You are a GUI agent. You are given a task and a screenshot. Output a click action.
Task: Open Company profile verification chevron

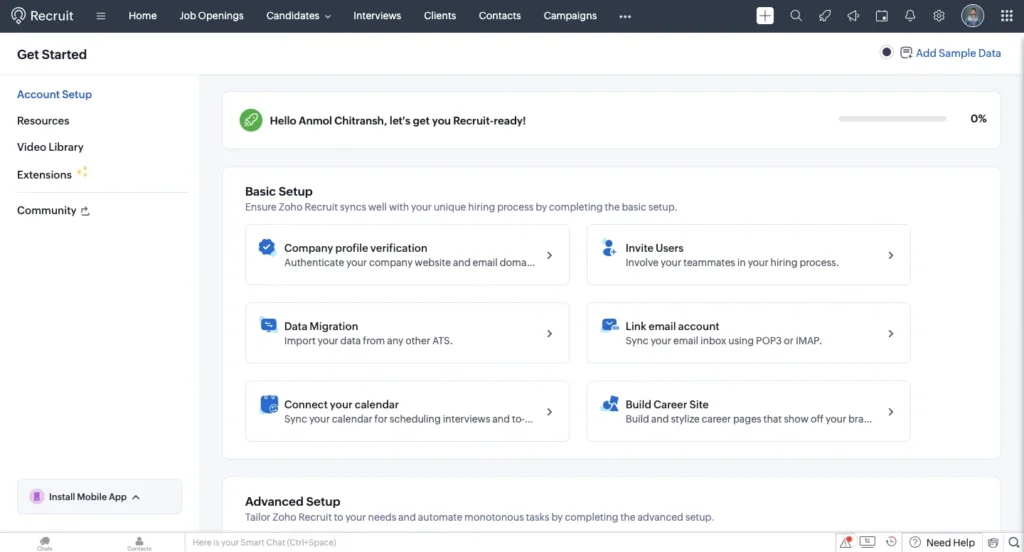[549, 255]
